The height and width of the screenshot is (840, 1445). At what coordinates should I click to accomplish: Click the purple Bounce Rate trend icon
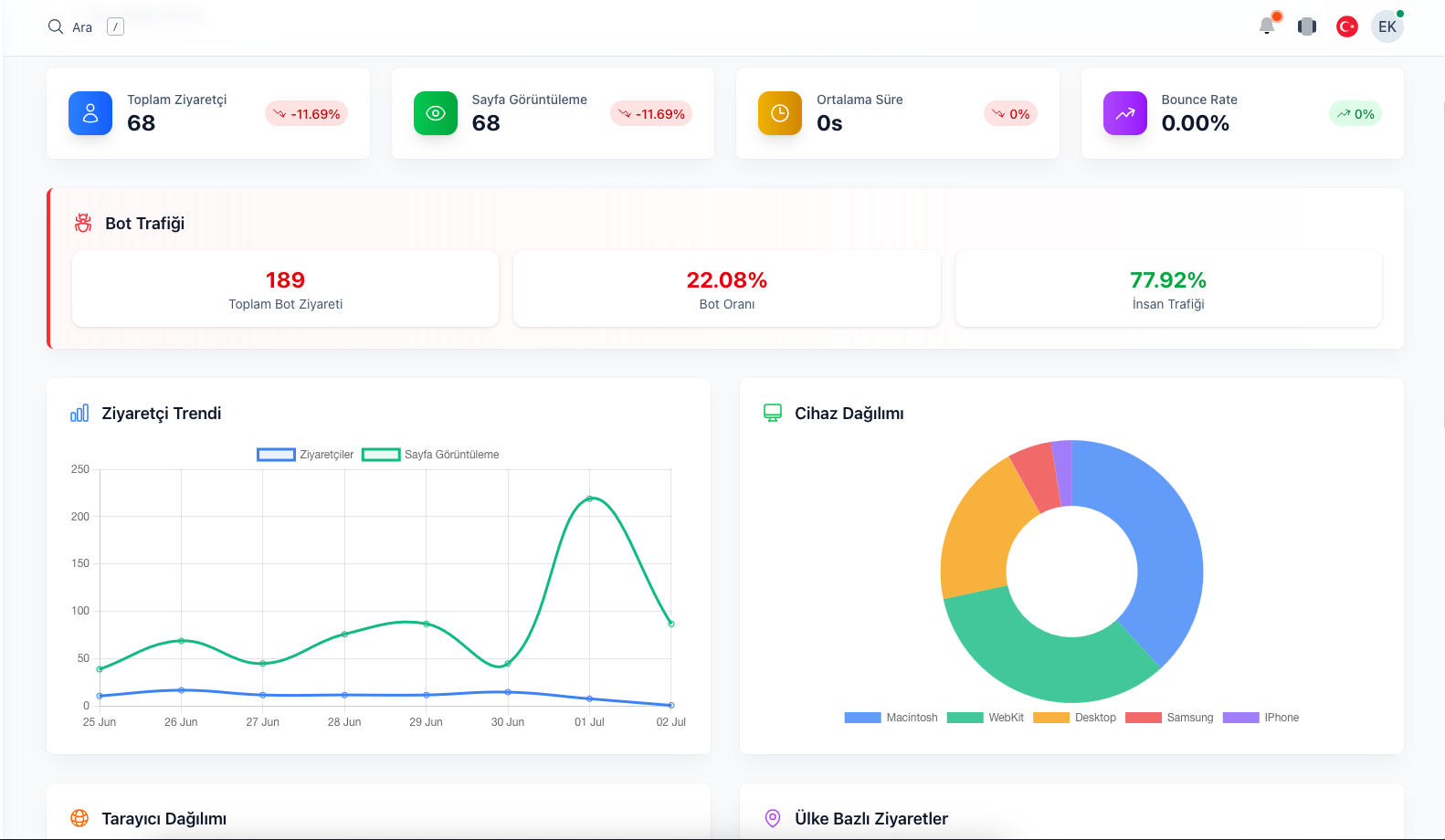1125,113
